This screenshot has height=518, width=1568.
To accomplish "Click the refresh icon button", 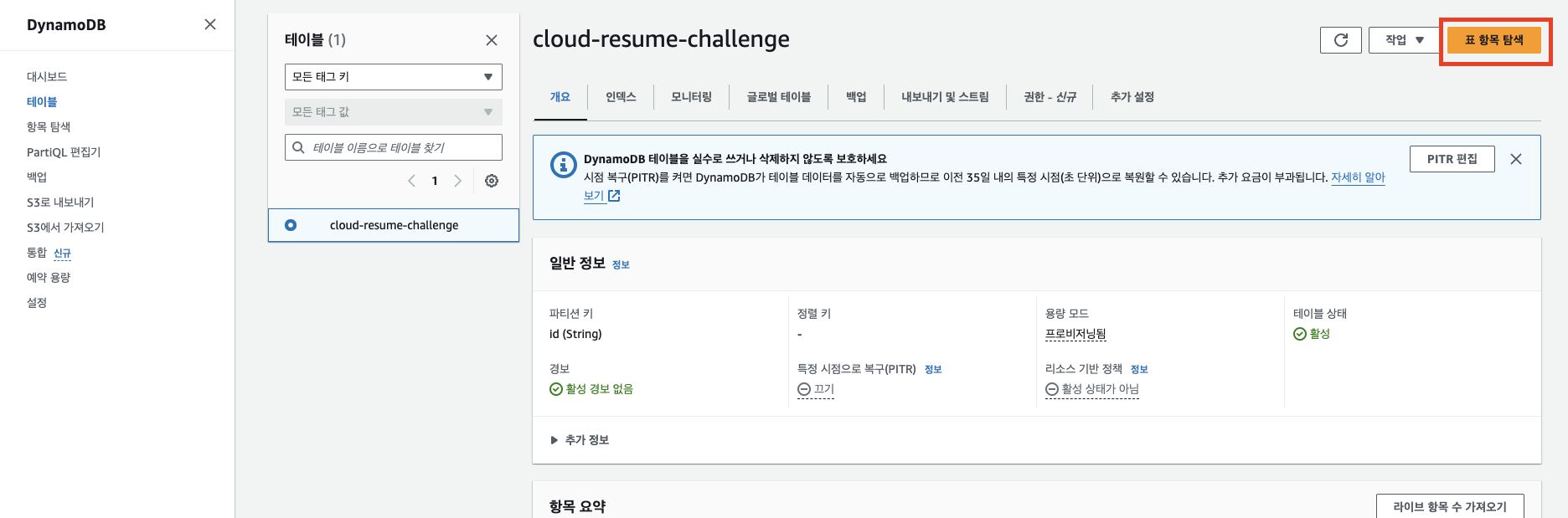I will pos(1341,40).
